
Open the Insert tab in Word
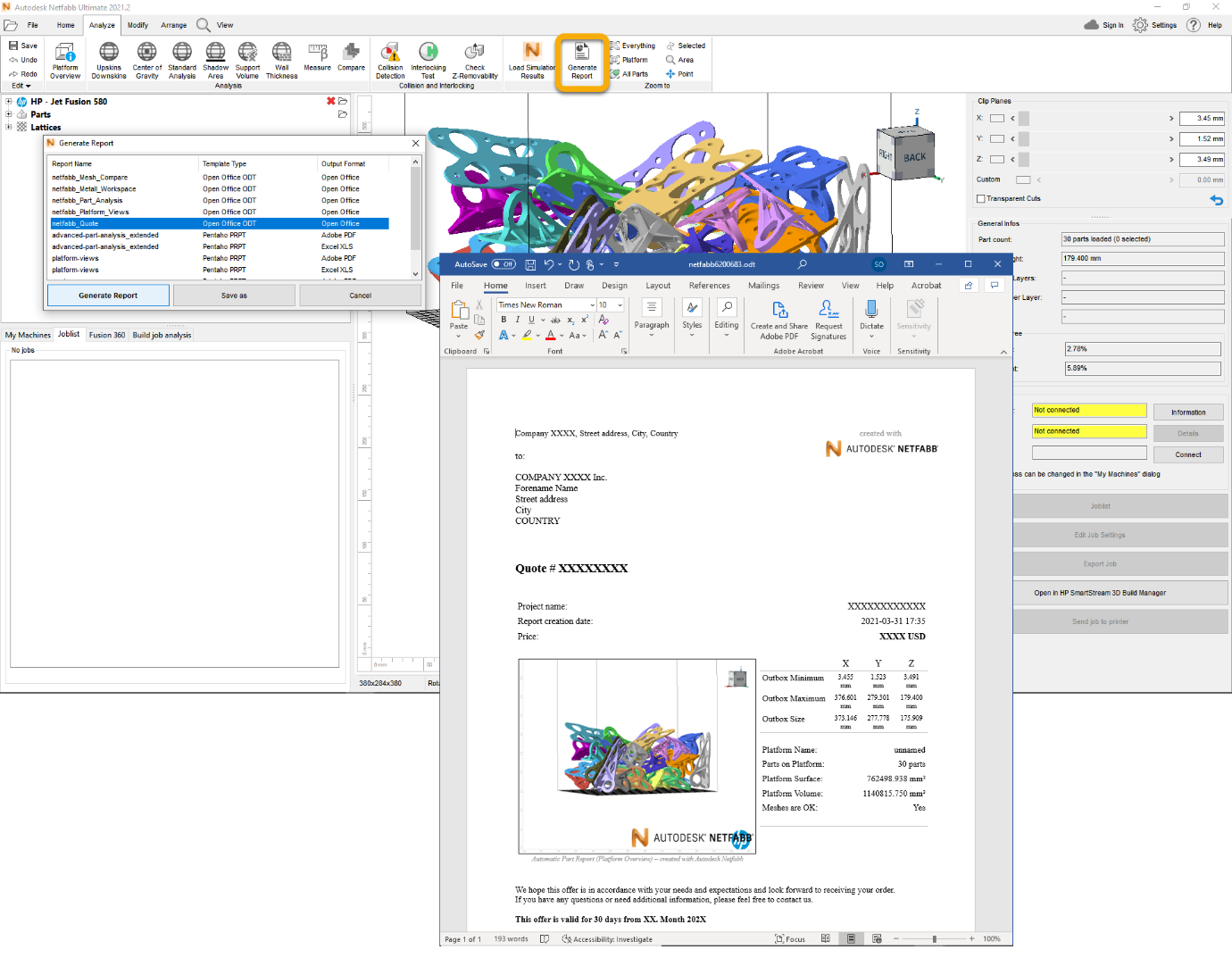tap(536, 286)
